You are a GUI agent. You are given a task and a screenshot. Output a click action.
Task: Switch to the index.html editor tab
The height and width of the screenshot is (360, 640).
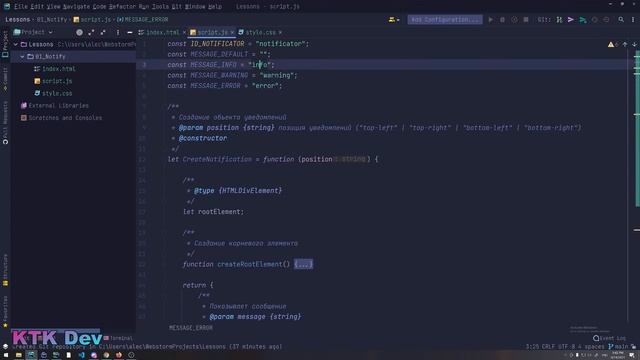pos(162,32)
